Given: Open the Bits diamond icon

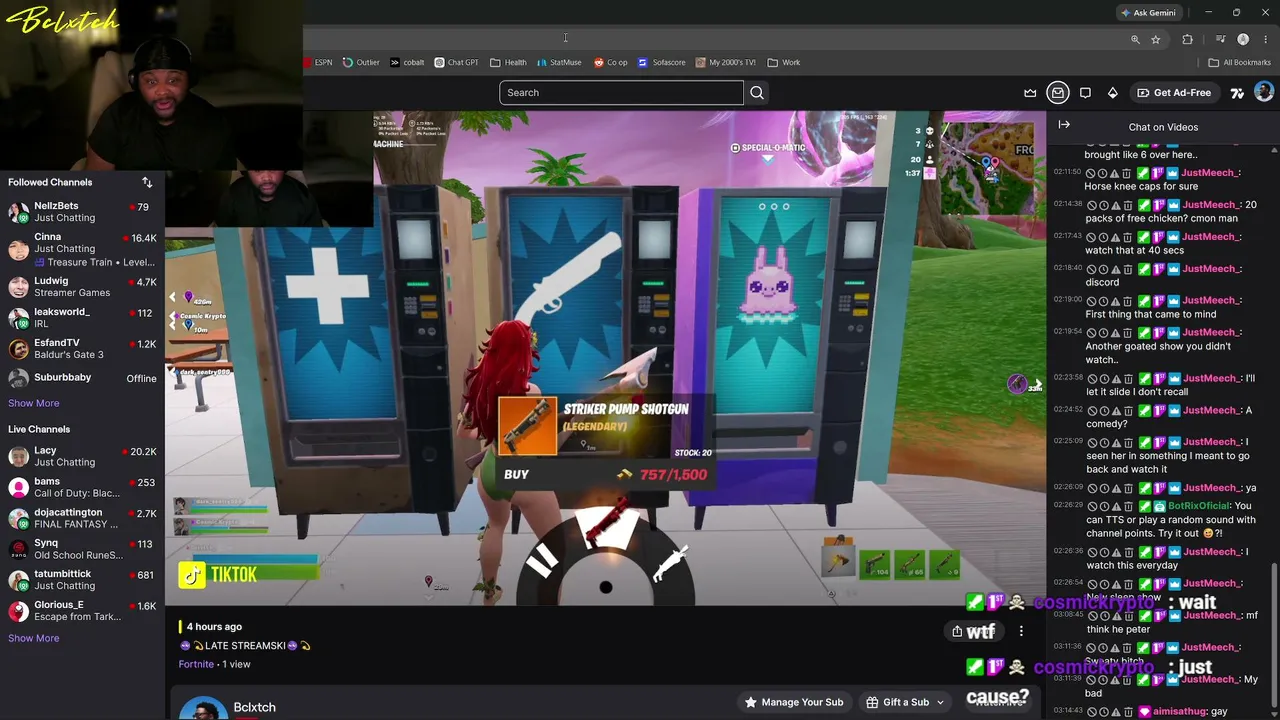Looking at the screenshot, I should tap(1112, 93).
